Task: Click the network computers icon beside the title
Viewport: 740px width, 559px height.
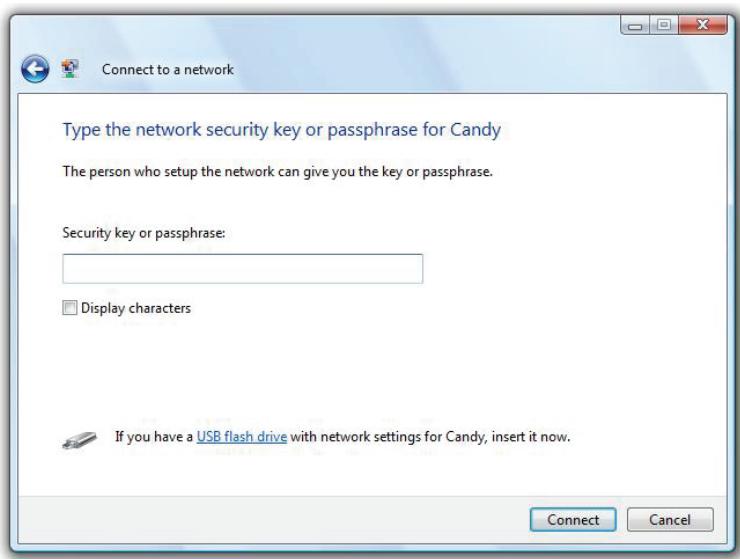Action: [x=70, y=69]
